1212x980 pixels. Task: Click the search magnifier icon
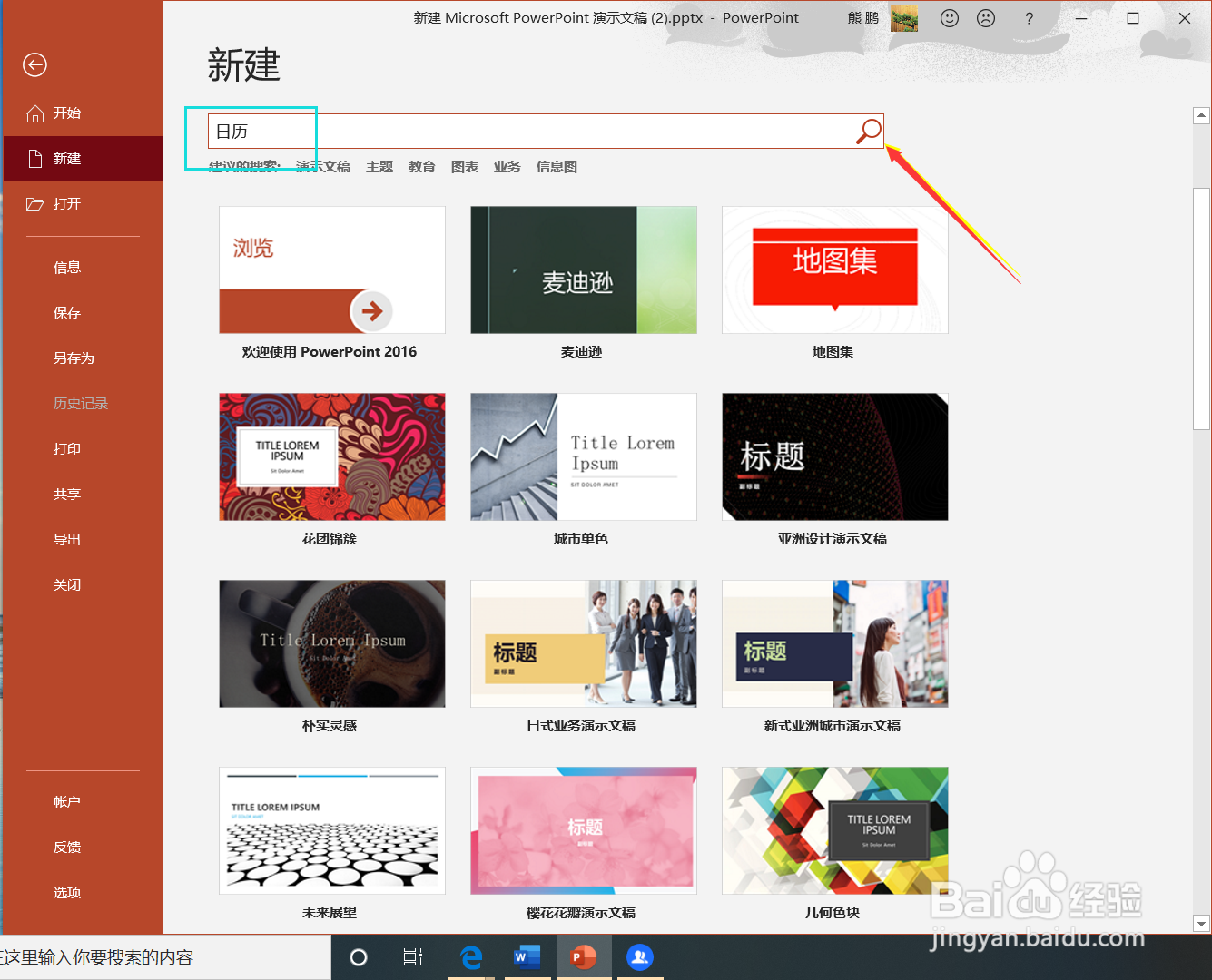tap(868, 132)
